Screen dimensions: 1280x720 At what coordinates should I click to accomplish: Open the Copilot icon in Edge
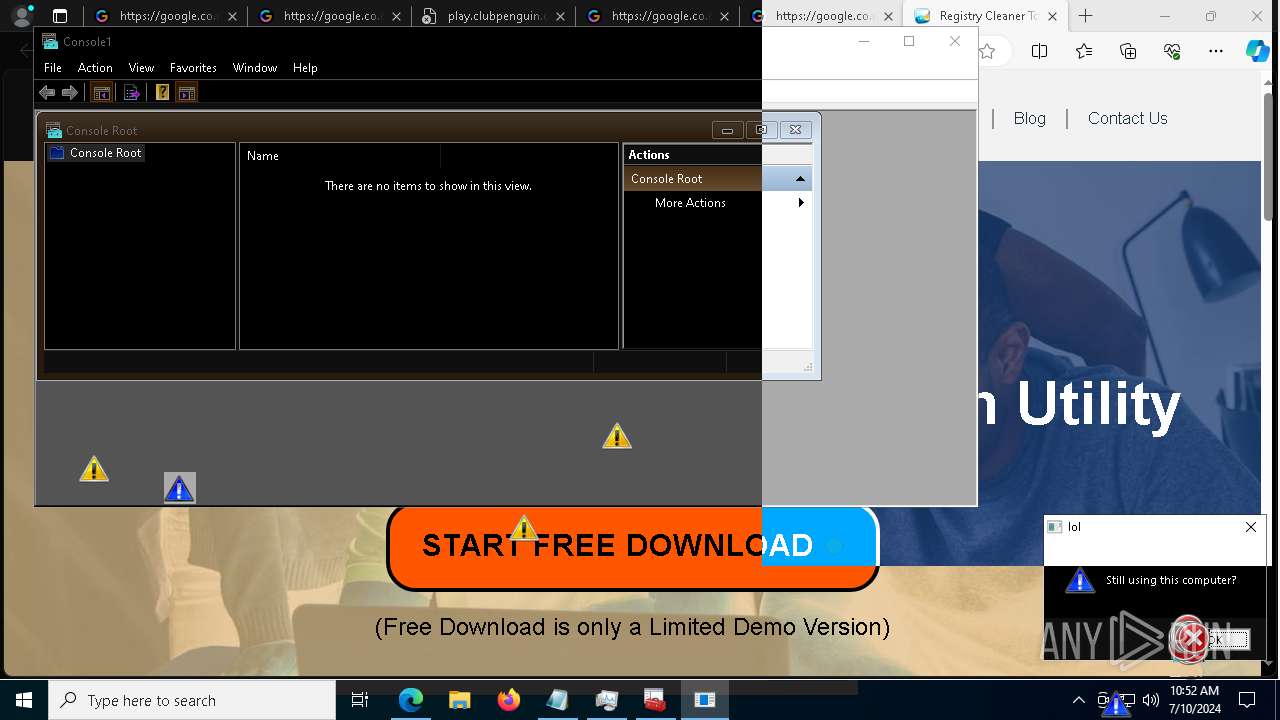(x=1257, y=51)
